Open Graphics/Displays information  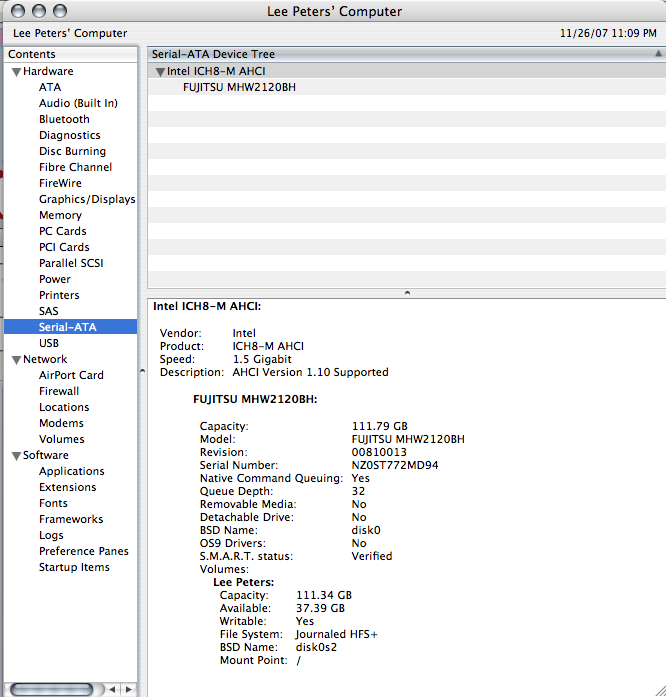pos(87,199)
